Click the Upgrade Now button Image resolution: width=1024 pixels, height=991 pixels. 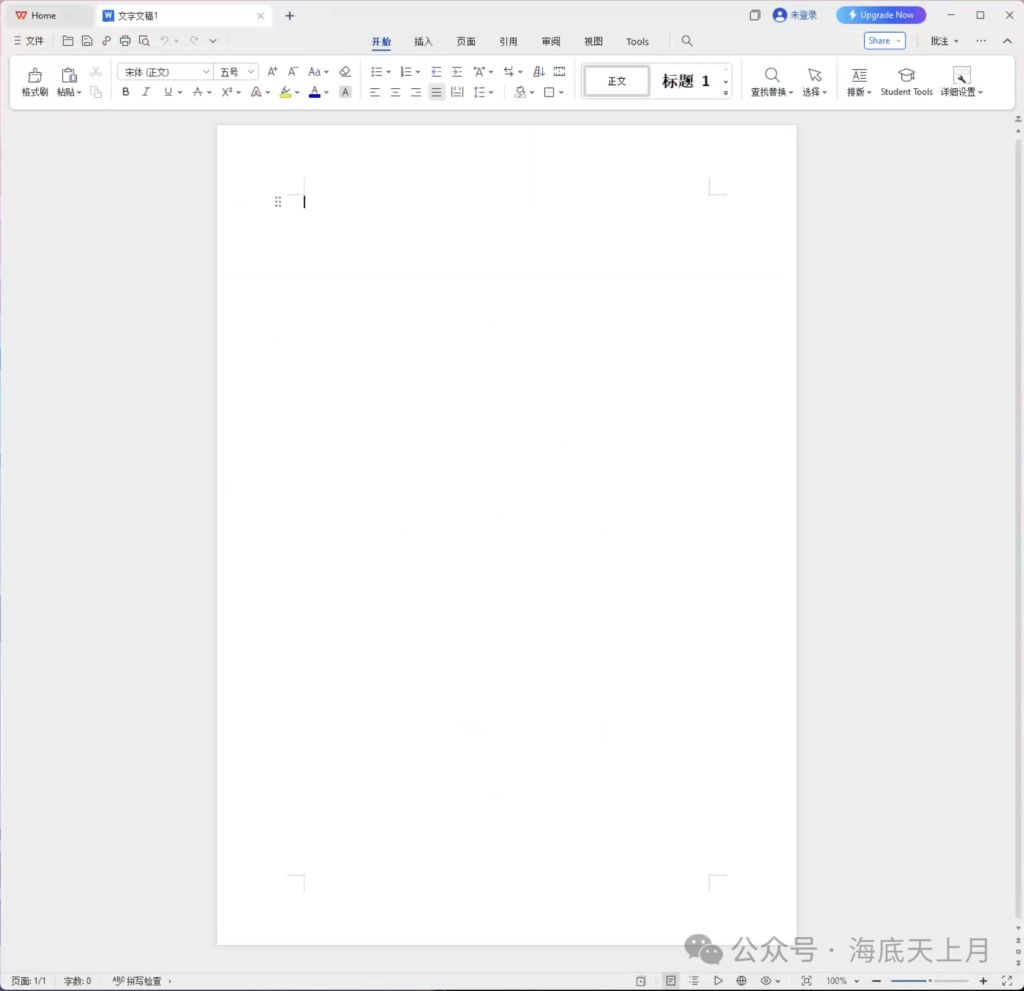(881, 15)
